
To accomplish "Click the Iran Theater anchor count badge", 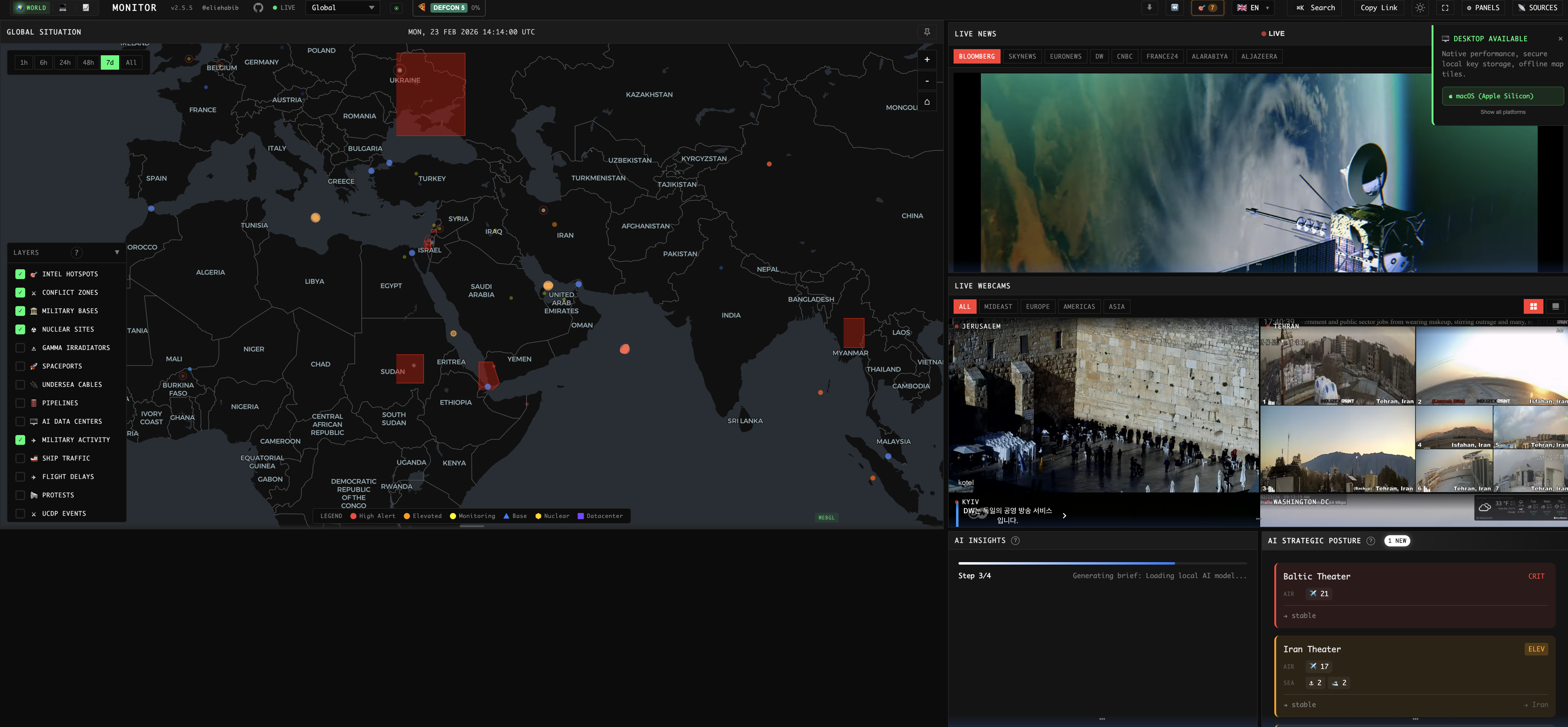I will pyautogui.click(x=1315, y=683).
